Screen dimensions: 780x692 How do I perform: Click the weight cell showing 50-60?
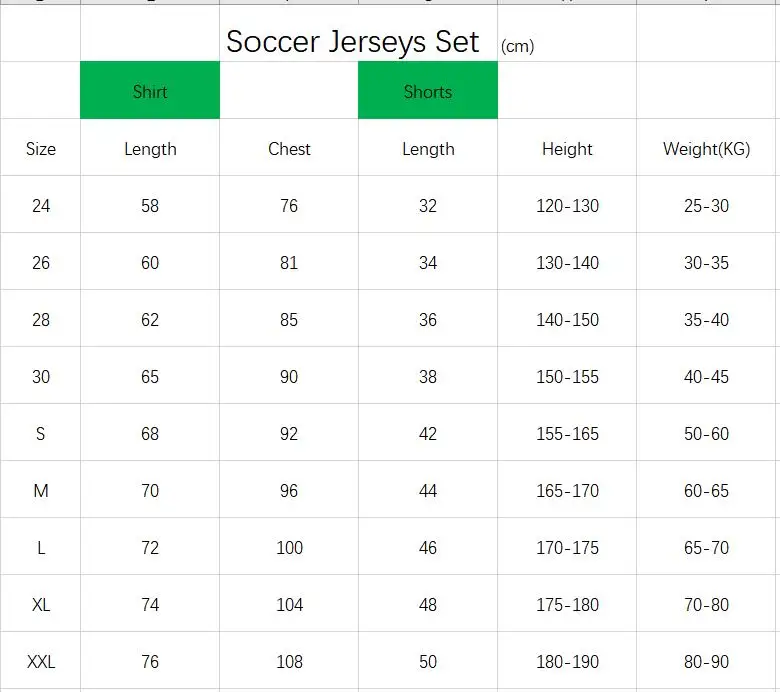(x=706, y=433)
